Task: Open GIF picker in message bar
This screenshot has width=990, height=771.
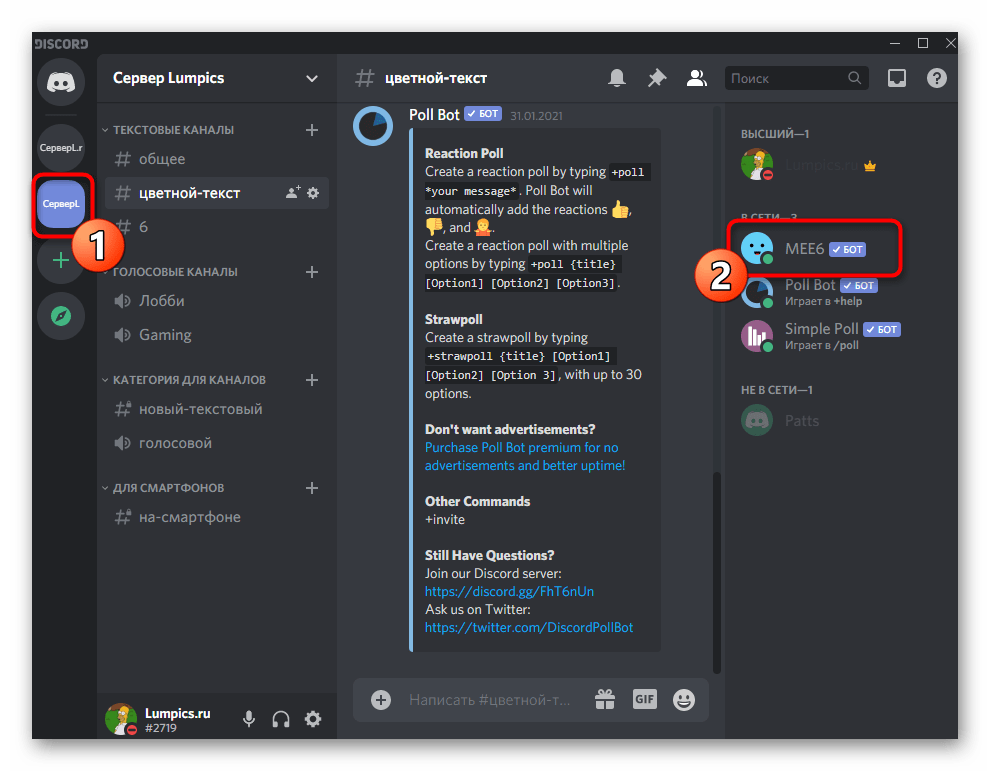Action: point(644,699)
